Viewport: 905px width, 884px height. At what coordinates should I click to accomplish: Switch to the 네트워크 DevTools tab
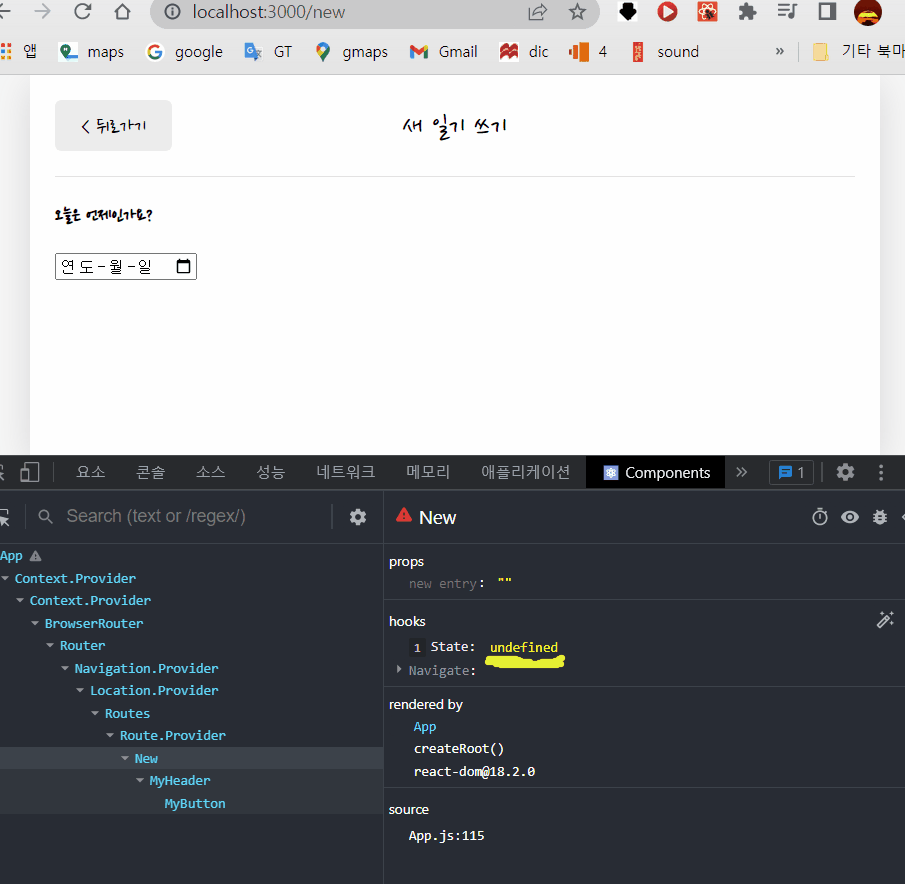[345, 472]
